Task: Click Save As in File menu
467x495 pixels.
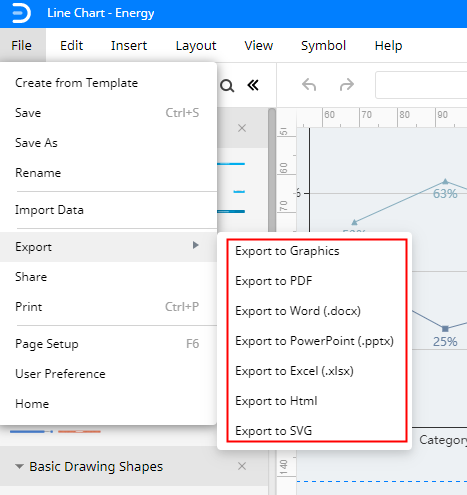Action: [x=36, y=143]
